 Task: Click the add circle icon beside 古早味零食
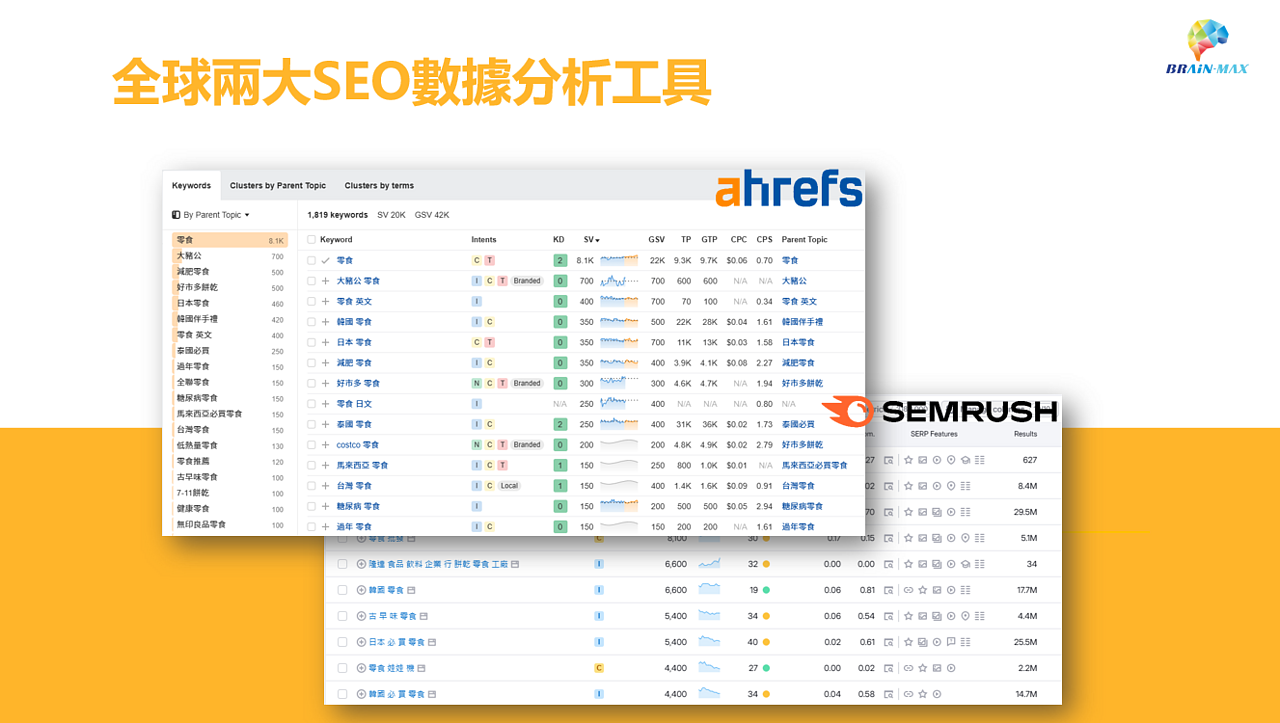pyautogui.click(x=362, y=616)
